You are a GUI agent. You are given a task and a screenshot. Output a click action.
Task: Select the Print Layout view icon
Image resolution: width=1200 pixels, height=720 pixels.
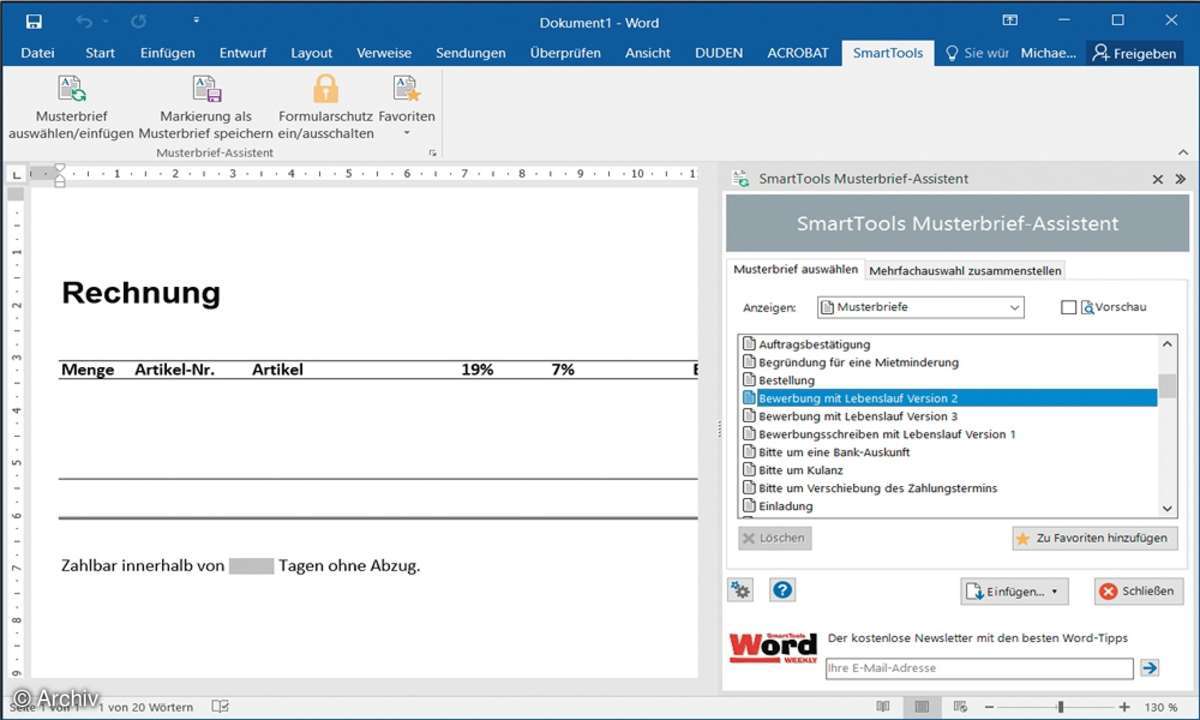tap(921, 707)
